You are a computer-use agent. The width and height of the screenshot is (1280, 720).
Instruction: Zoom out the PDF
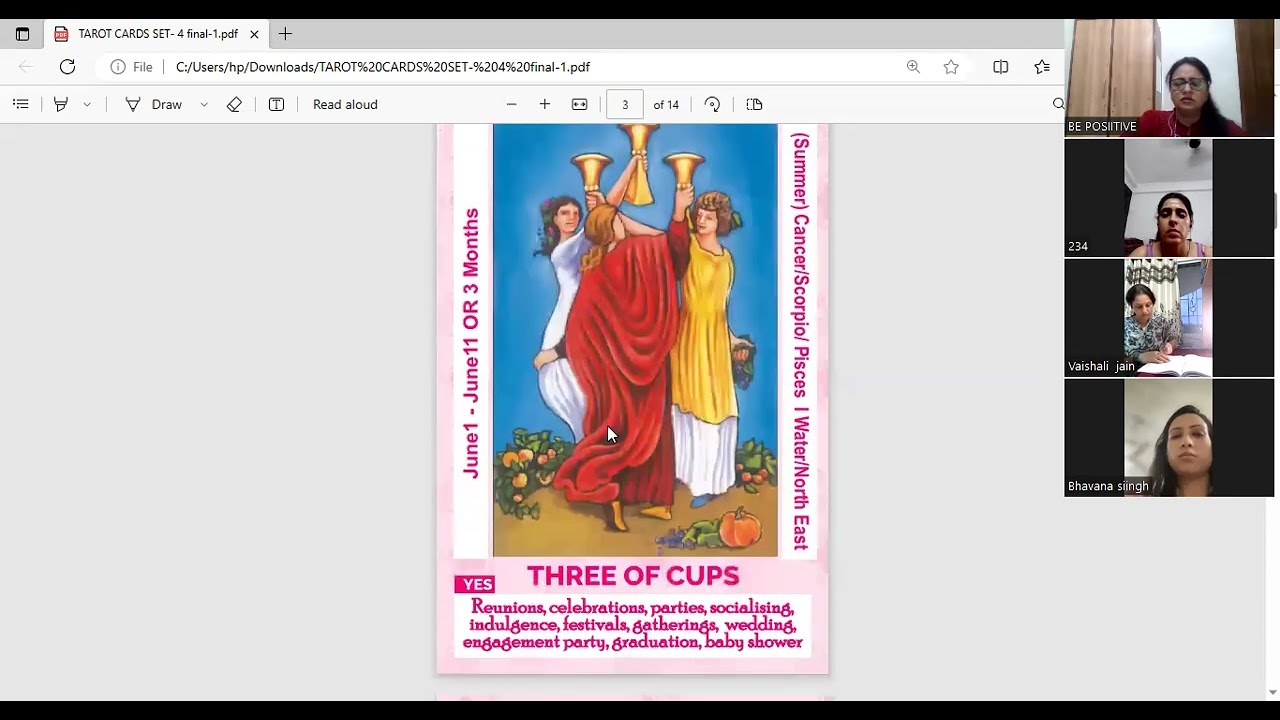click(512, 104)
